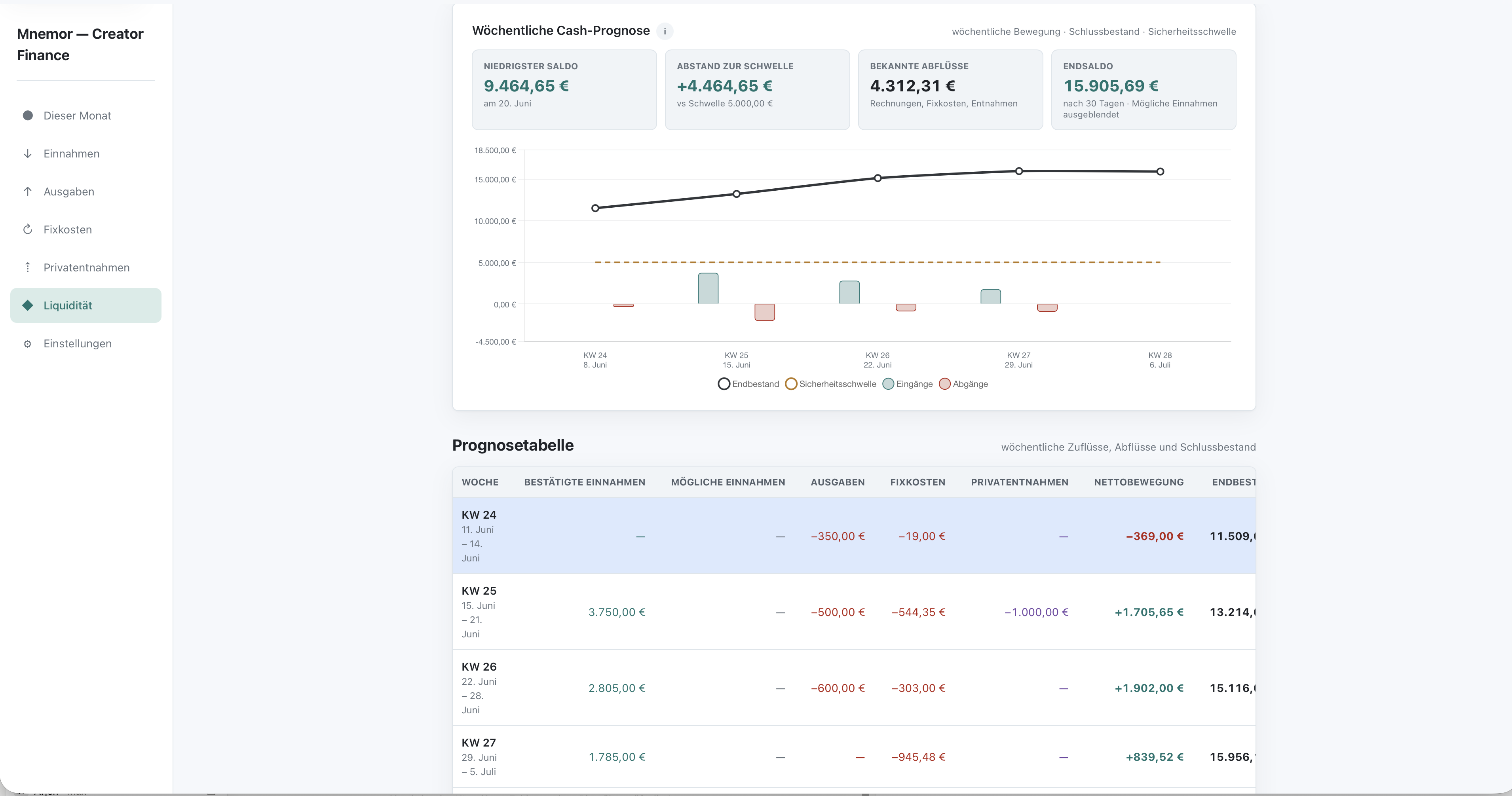This screenshot has height=796, width=1512.
Task: Click the Privatentnahmen sidebar icon
Action: pos(28,267)
